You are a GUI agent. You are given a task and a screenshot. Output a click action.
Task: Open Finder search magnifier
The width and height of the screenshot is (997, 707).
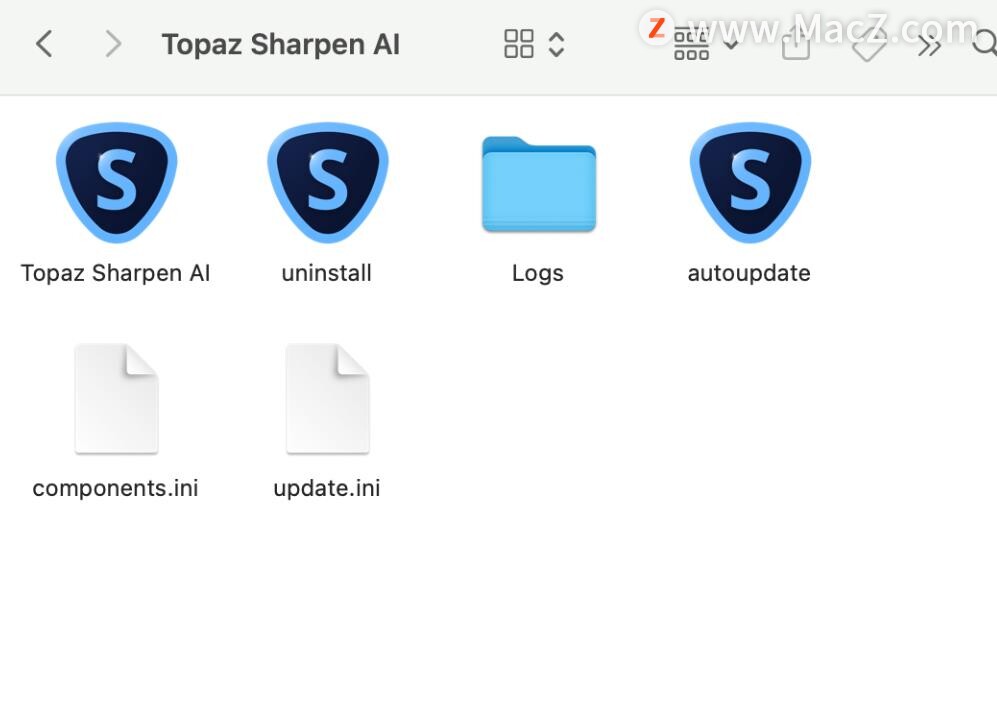click(x=986, y=44)
